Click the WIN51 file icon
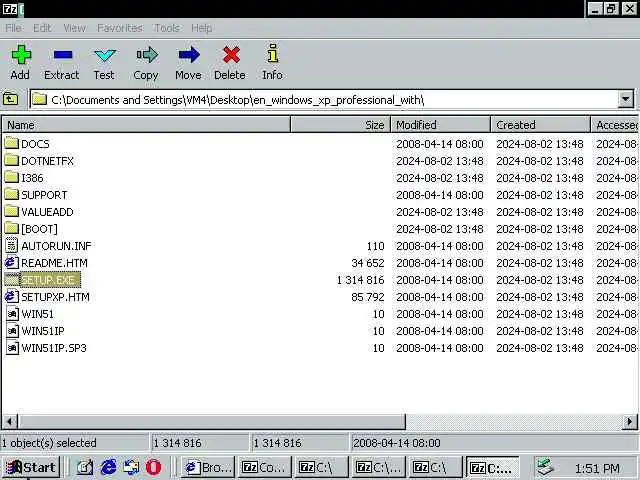Image resolution: width=640 pixels, height=480 pixels. point(12,314)
